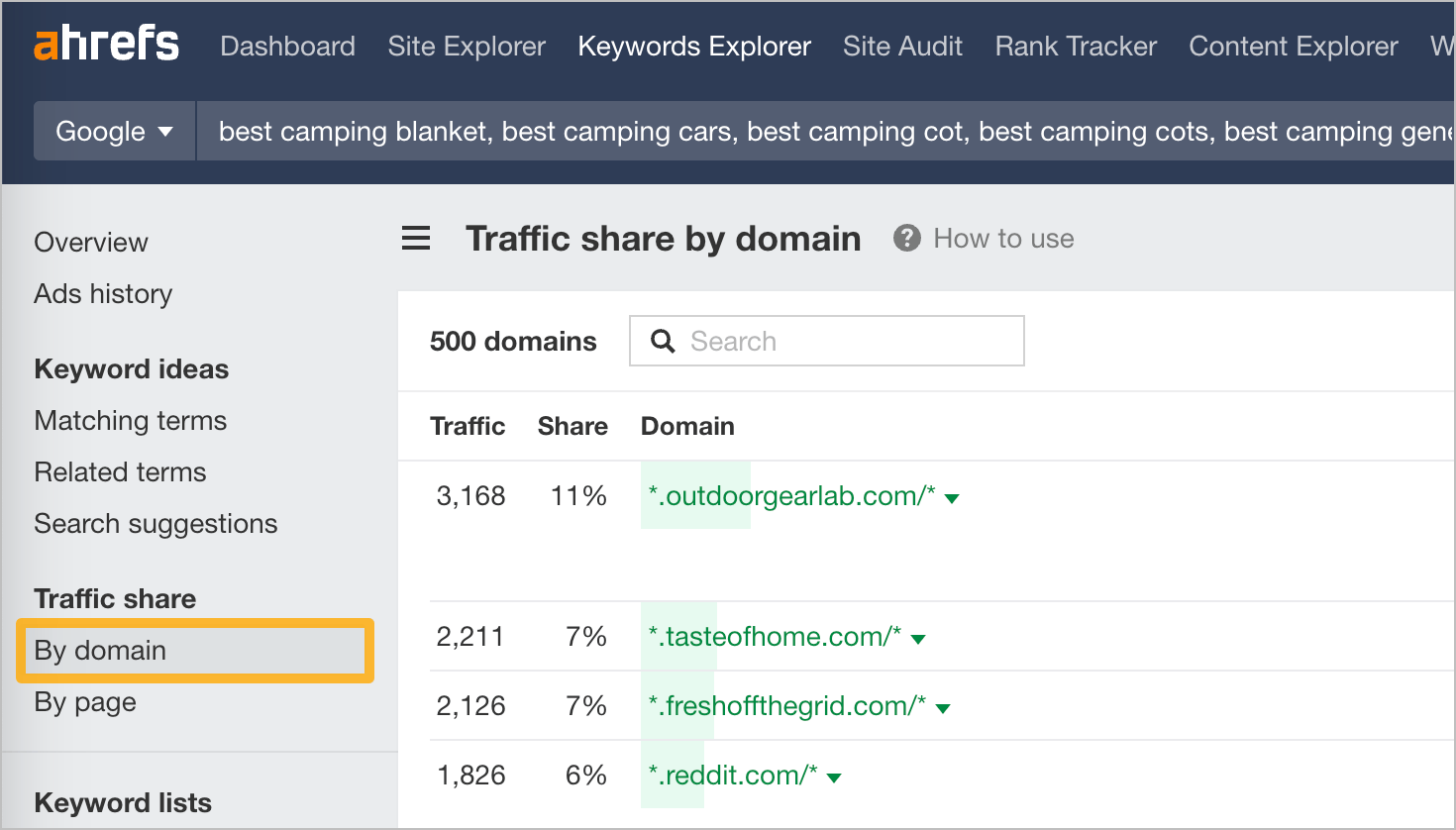Open the freshoffthegrid.com domain link
The image size is (1456, 830).
click(787, 705)
